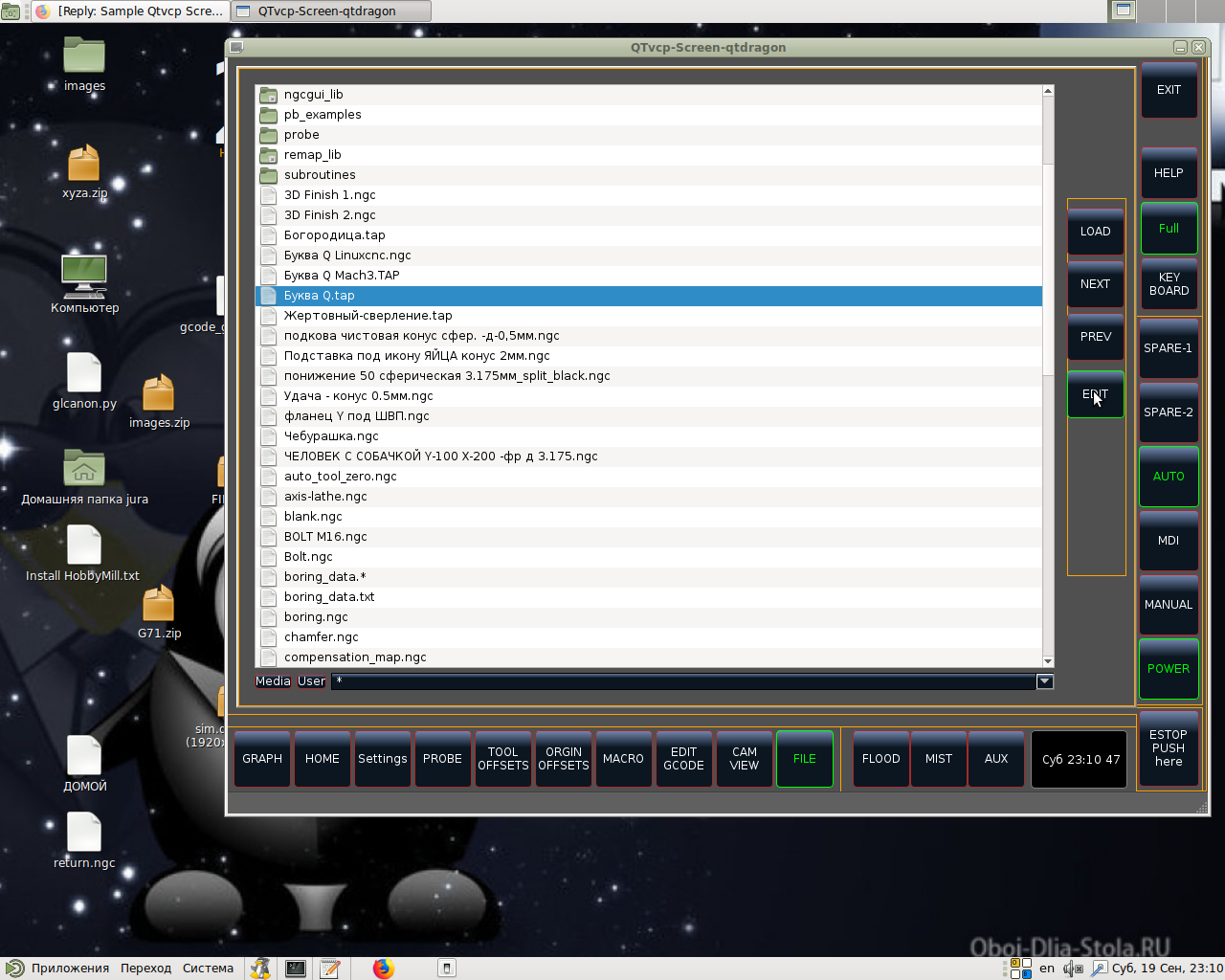
Task: Switch to MANUAL mode
Action: coord(1169,605)
